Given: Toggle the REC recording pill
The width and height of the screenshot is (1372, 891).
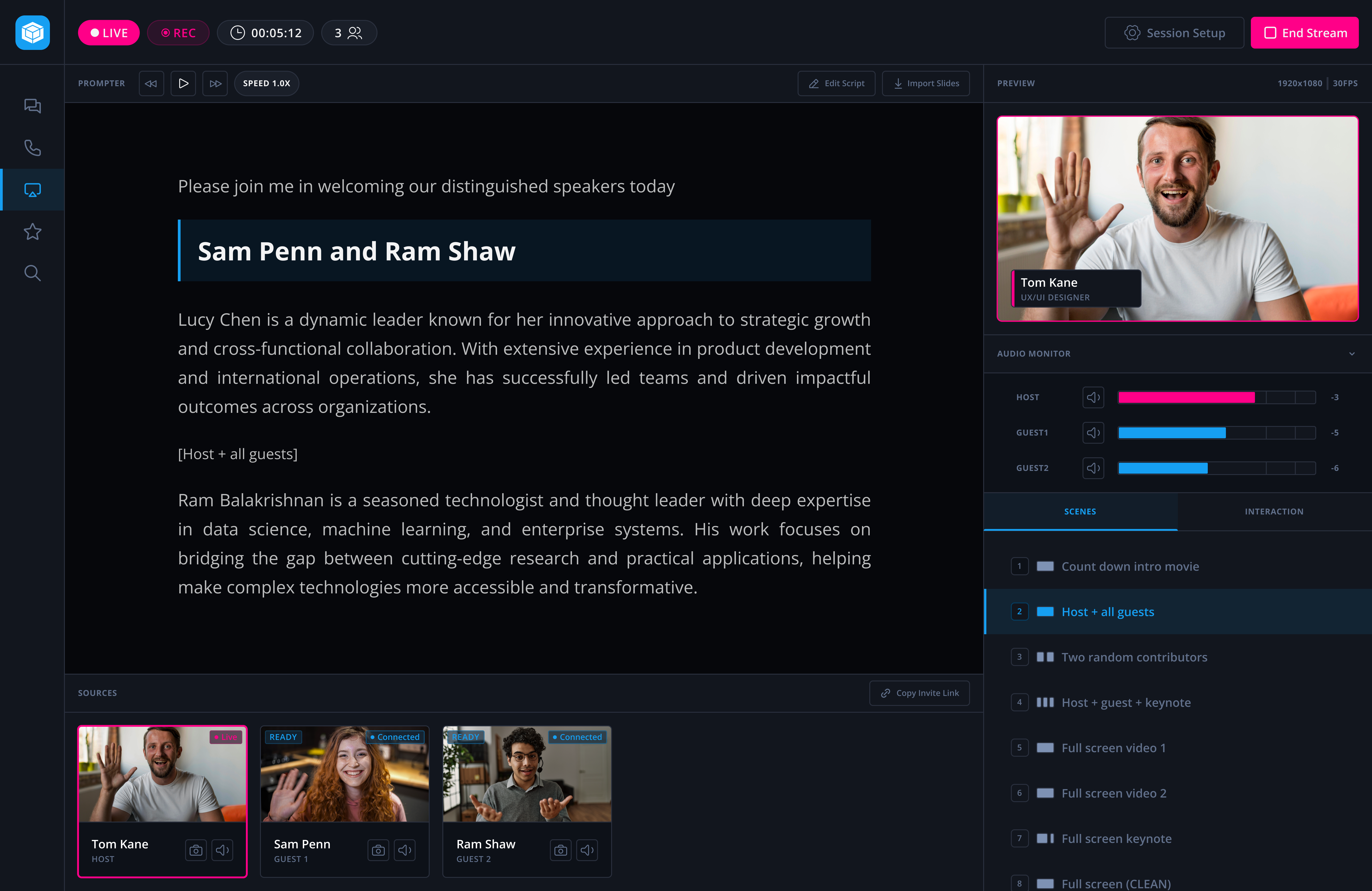Looking at the screenshot, I should point(178,33).
